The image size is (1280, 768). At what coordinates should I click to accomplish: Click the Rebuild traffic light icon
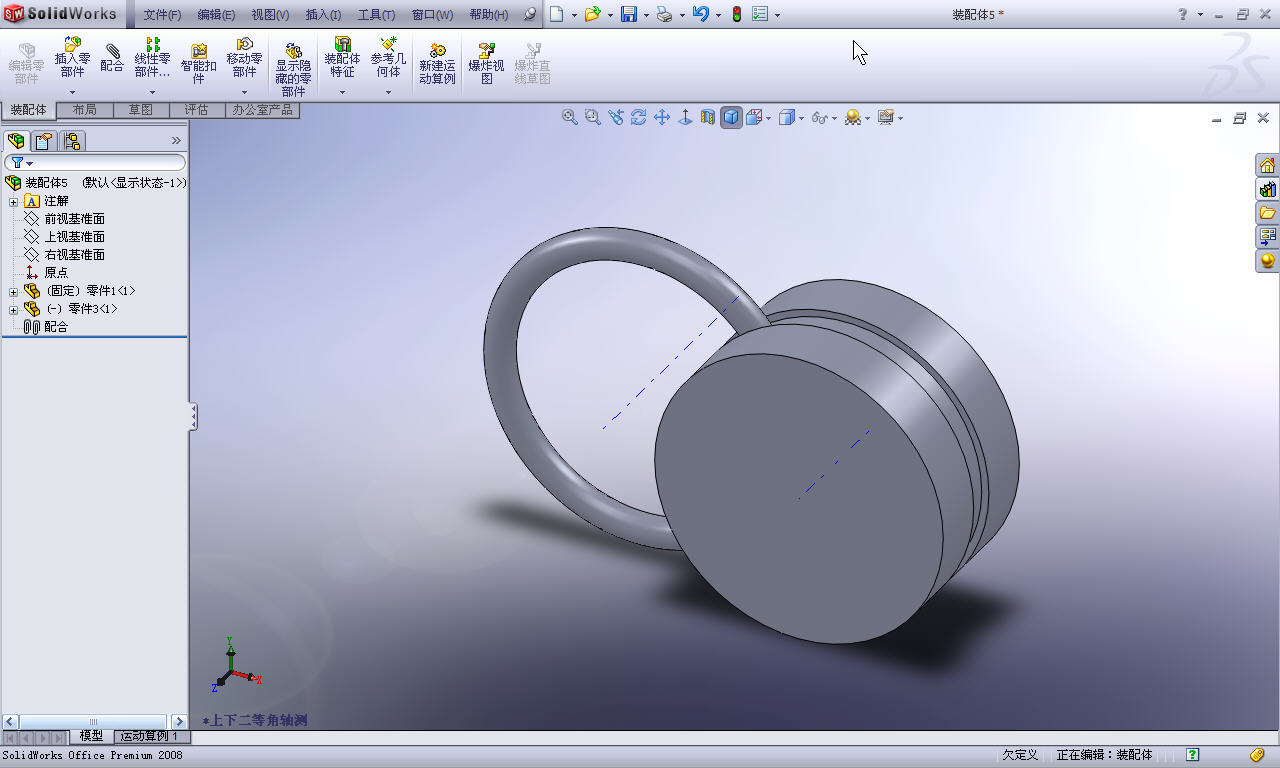click(737, 15)
